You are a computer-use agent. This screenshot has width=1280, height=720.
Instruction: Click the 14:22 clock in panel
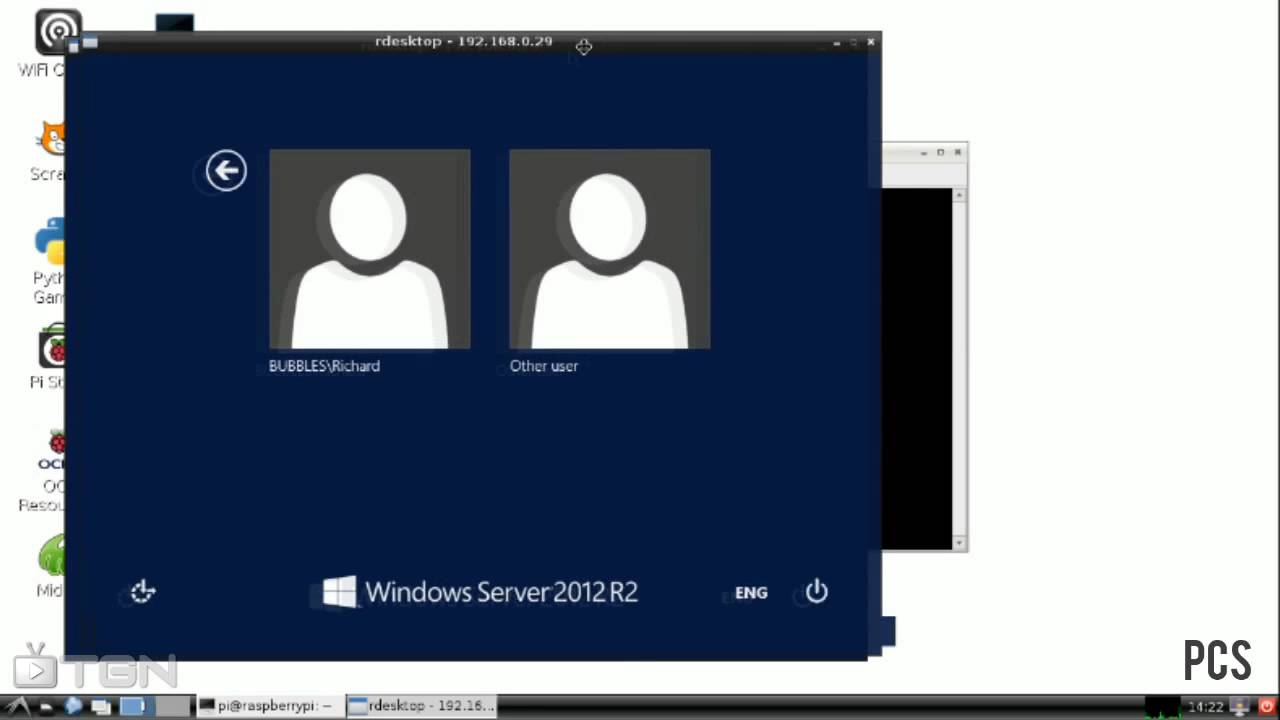1206,707
